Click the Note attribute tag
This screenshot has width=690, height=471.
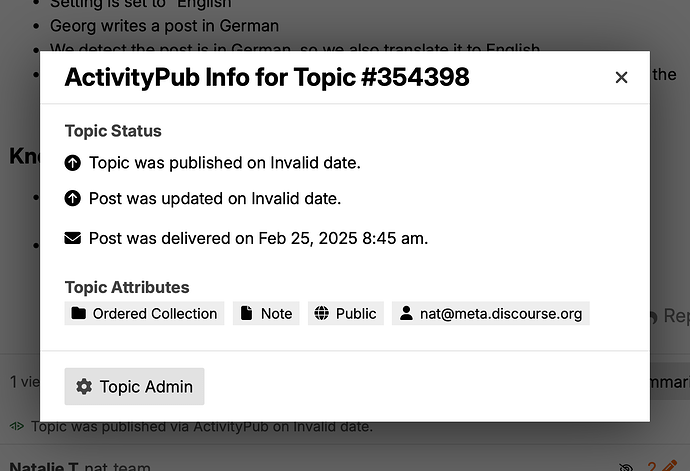pyautogui.click(x=266, y=313)
